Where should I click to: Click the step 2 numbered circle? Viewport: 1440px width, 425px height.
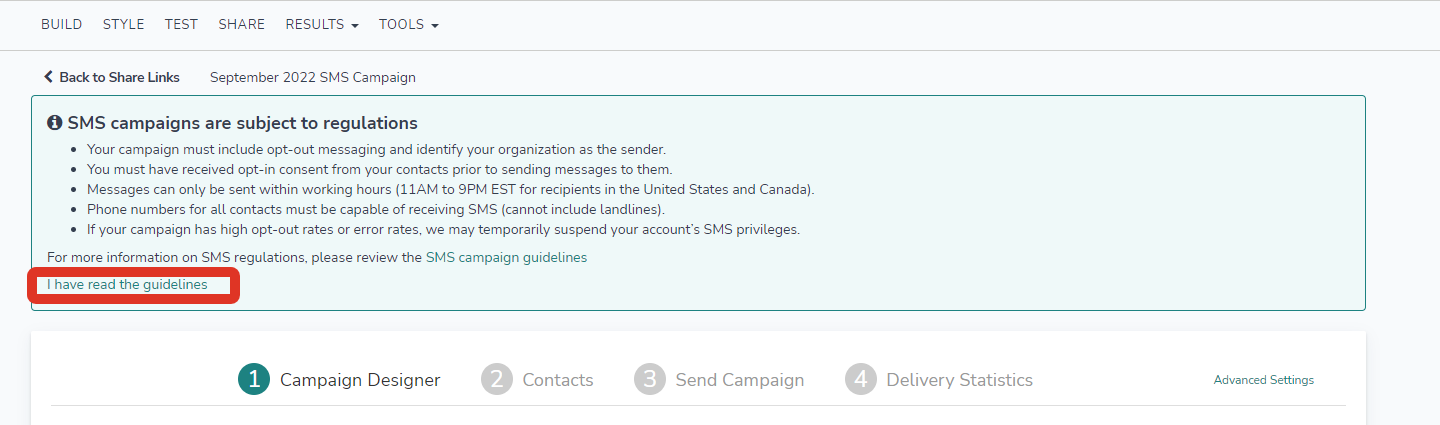497,380
